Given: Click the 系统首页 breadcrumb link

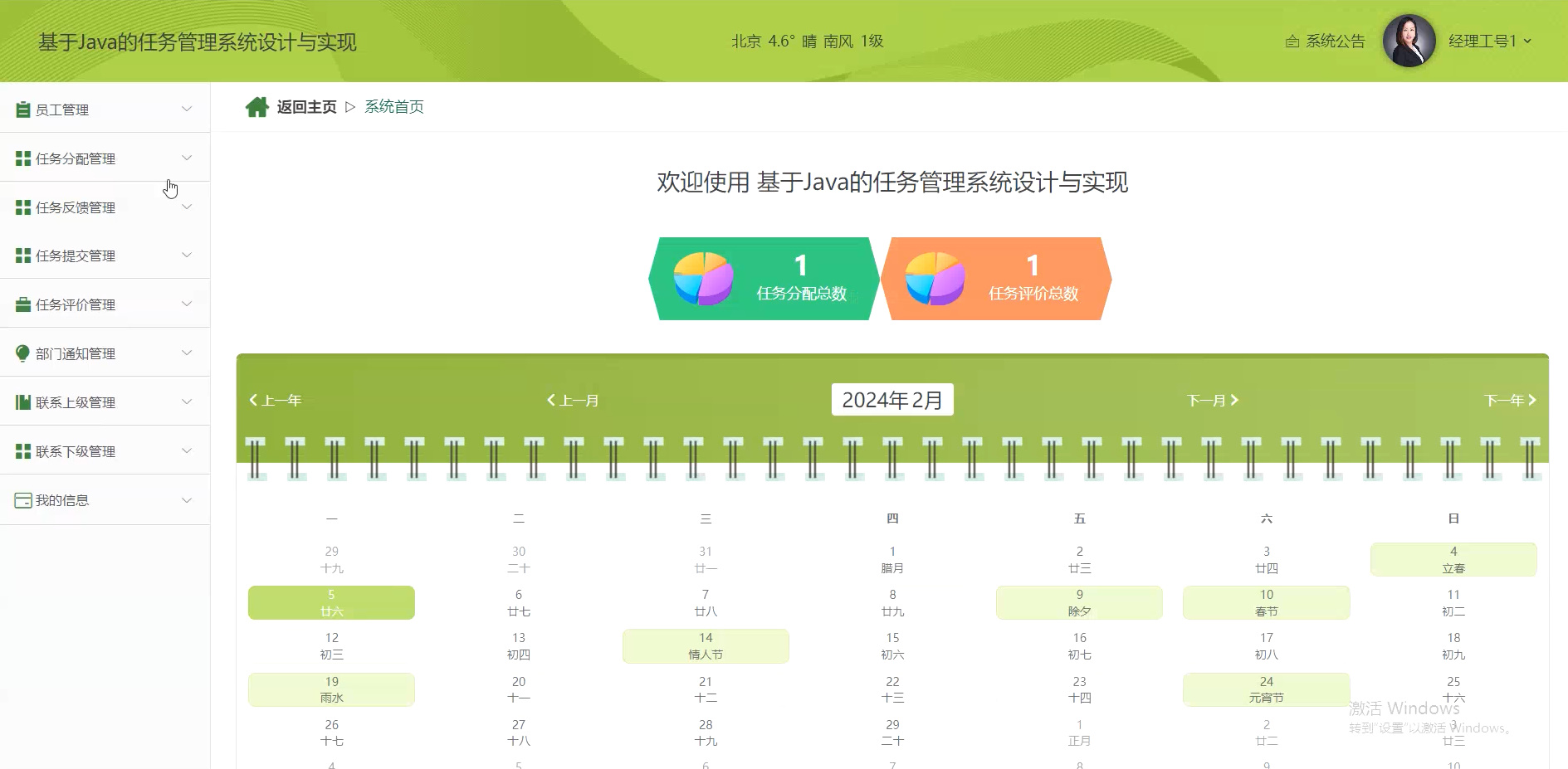Looking at the screenshot, I should coord(394,107).
